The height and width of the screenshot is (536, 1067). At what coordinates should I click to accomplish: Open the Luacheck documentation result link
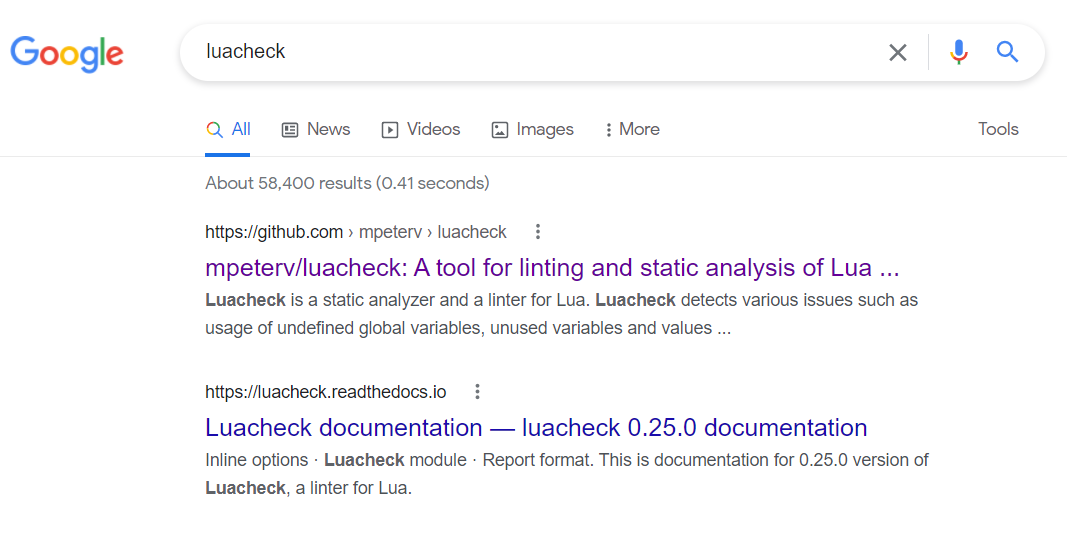[x=536, y=428]
